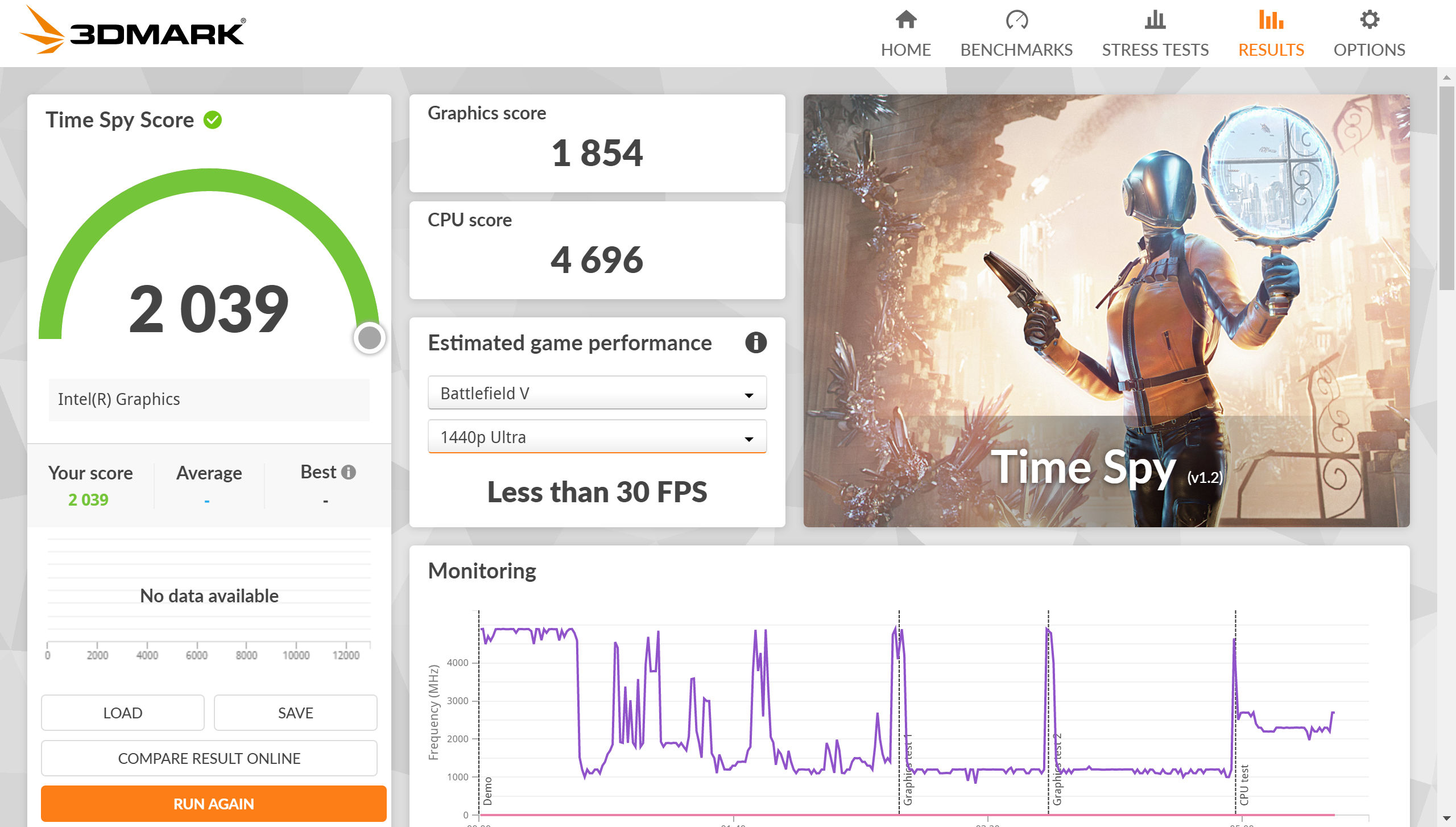Click the Home house icon

906,20
